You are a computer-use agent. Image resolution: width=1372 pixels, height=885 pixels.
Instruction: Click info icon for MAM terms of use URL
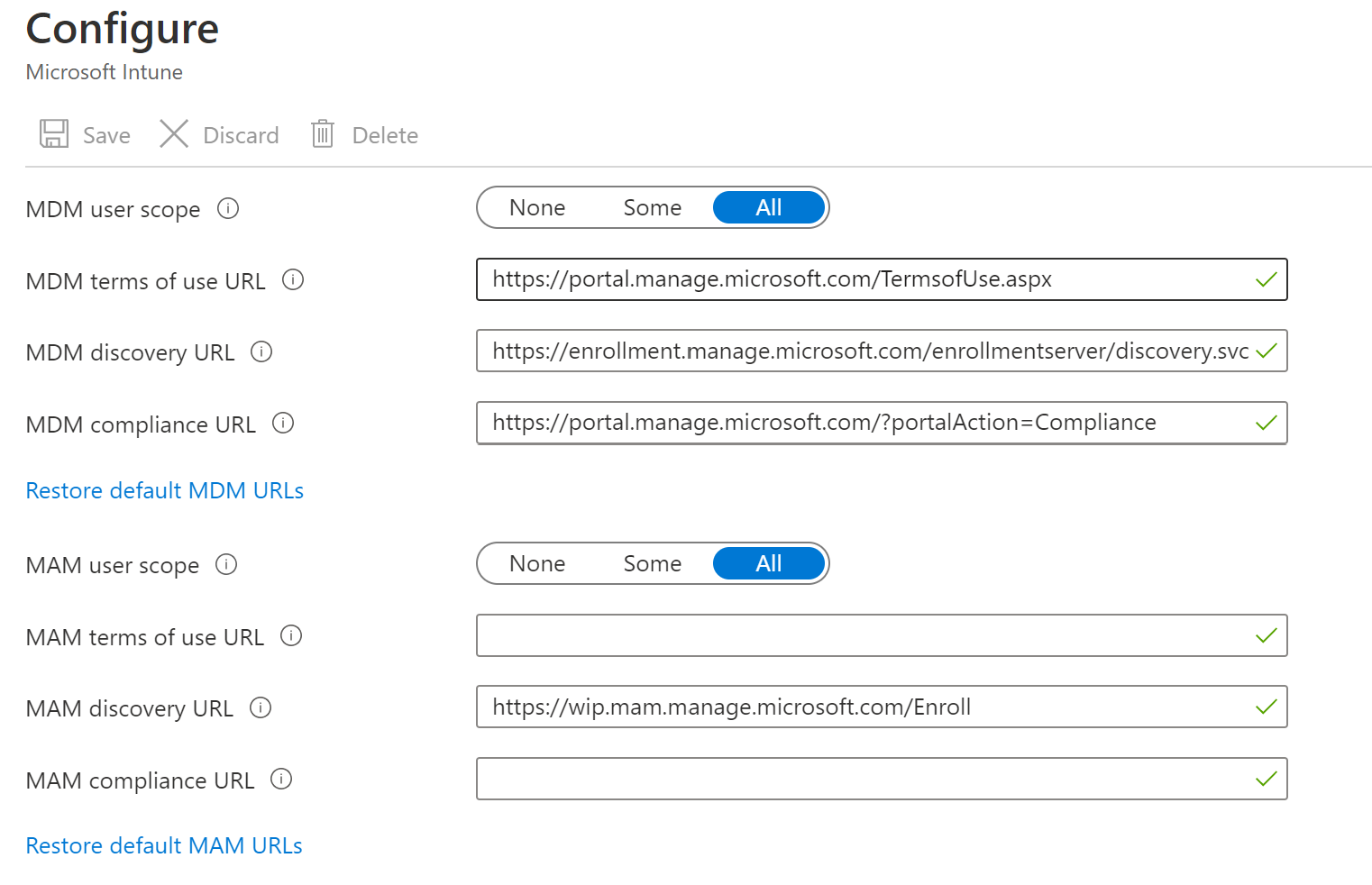[291, 636]
